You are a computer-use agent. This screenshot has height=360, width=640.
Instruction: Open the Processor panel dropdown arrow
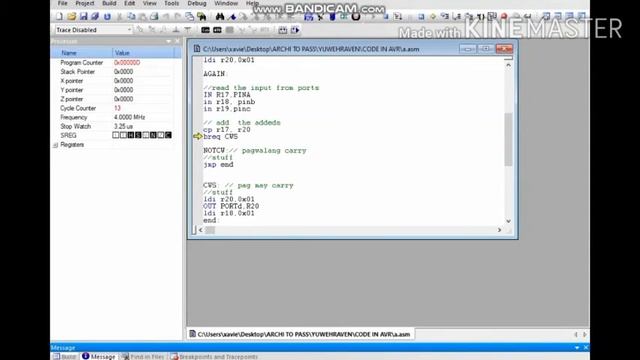pyautogui.click(x=169, y=42)
